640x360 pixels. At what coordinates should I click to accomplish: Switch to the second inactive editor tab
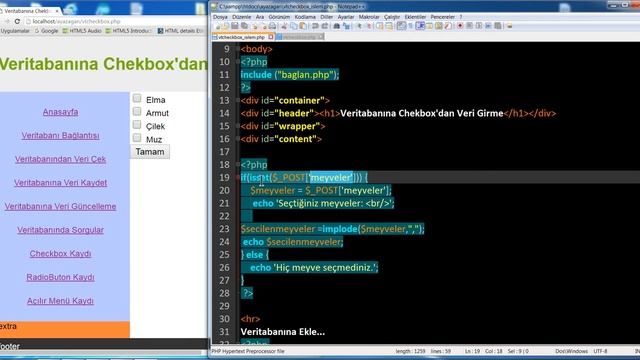pos(299,37)
